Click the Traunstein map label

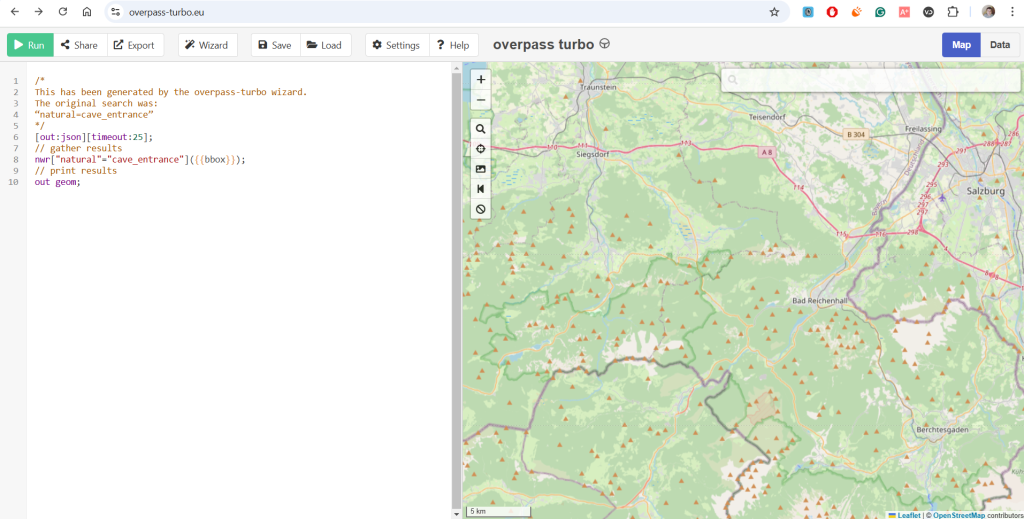598,87
